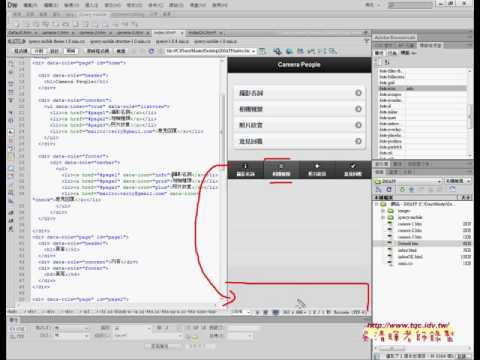
Task: Switch to 設計 (Design) view
Action: pyautogui.click(x=55, y=51)
